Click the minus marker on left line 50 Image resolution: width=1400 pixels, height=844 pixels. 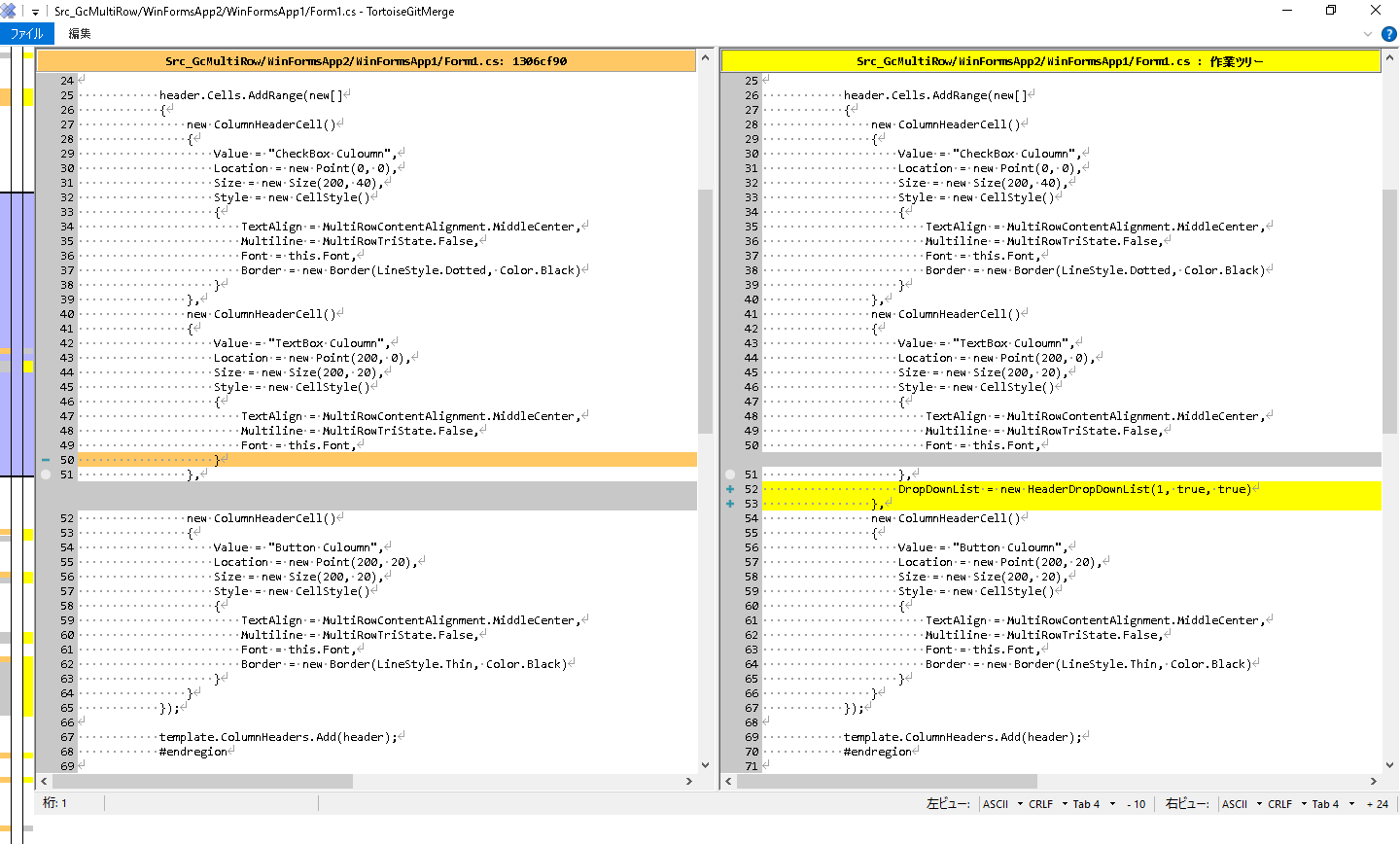pos(46,460)
